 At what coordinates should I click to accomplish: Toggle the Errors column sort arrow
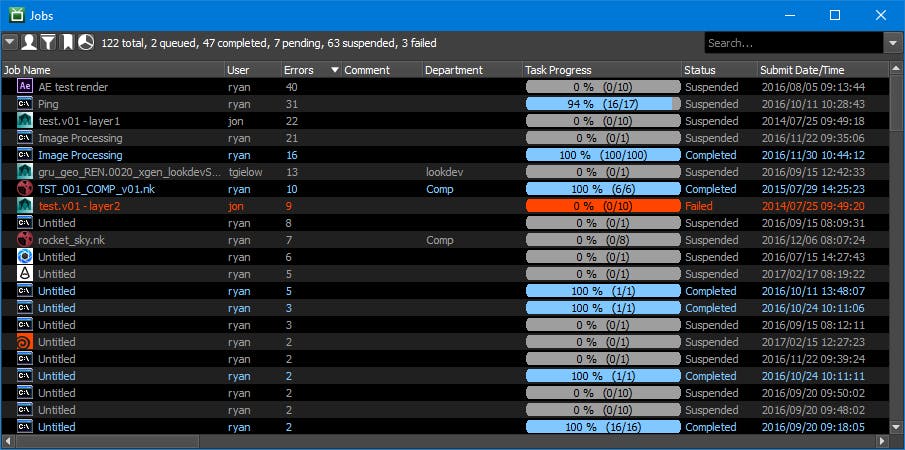335,70
